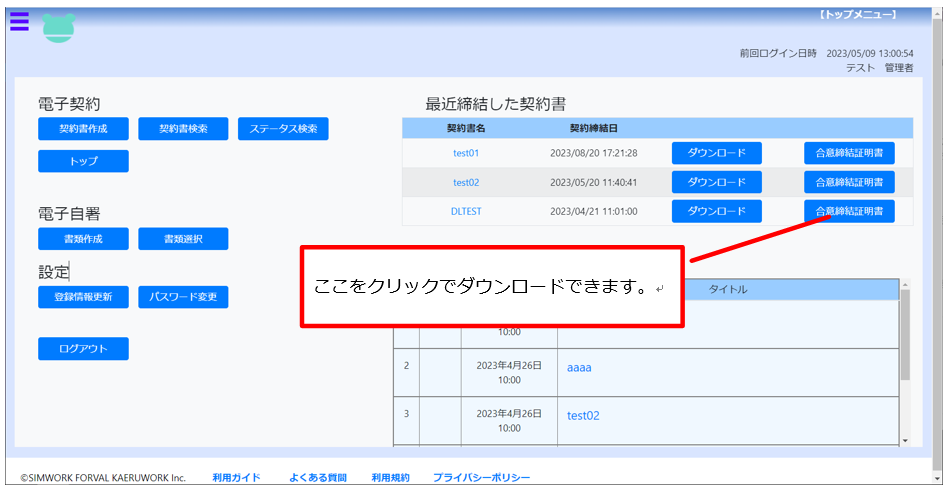Viewport: 952px width, 494px height.
Task: Open 契約書検索 contract search
Action: tap(183, 129)
